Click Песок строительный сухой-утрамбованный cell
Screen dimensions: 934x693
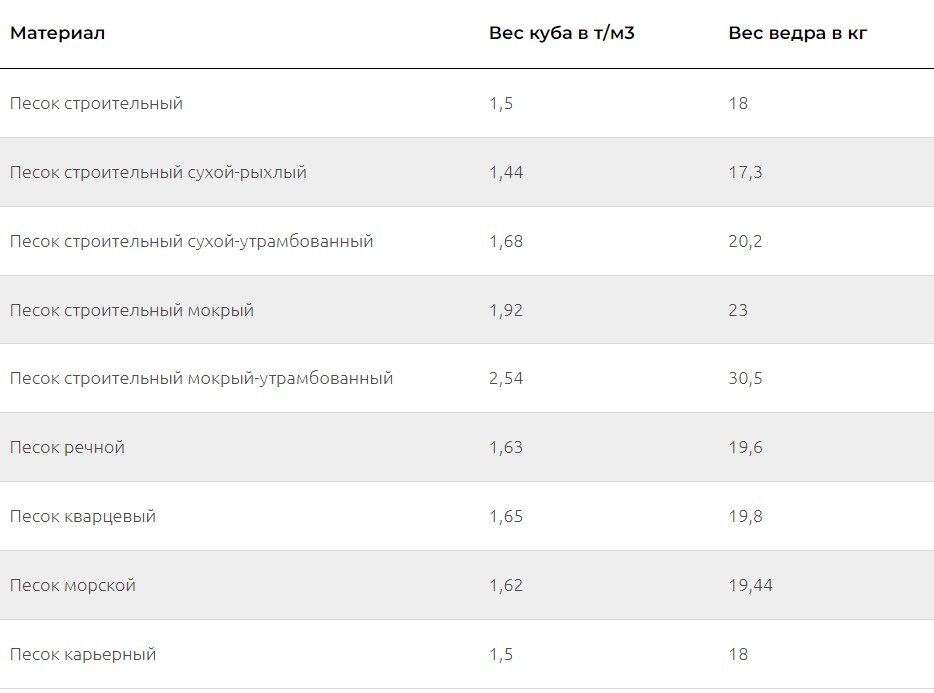192,241
